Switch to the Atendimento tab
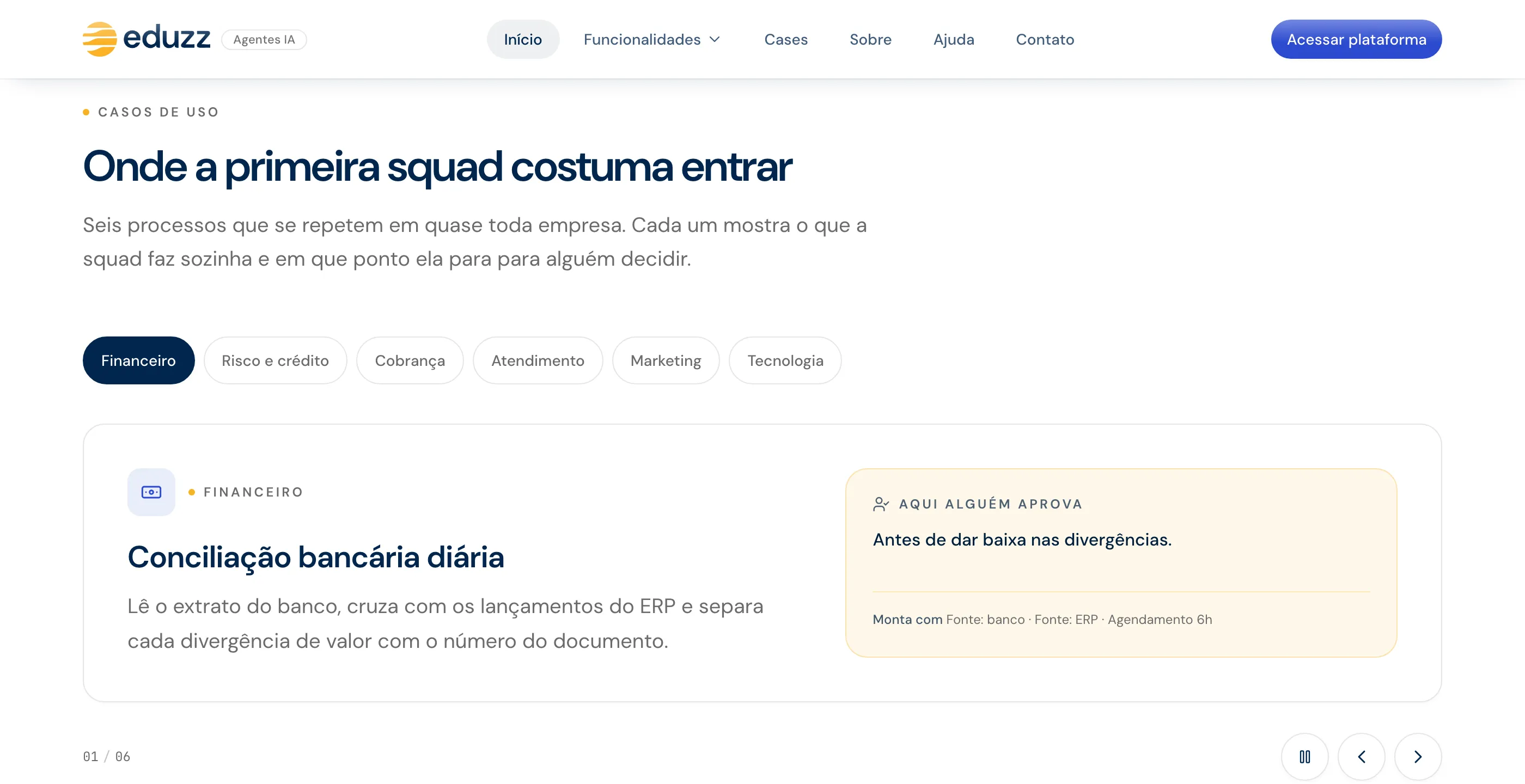This screenshot has height=784, width=1525. (x=538, y=360)
